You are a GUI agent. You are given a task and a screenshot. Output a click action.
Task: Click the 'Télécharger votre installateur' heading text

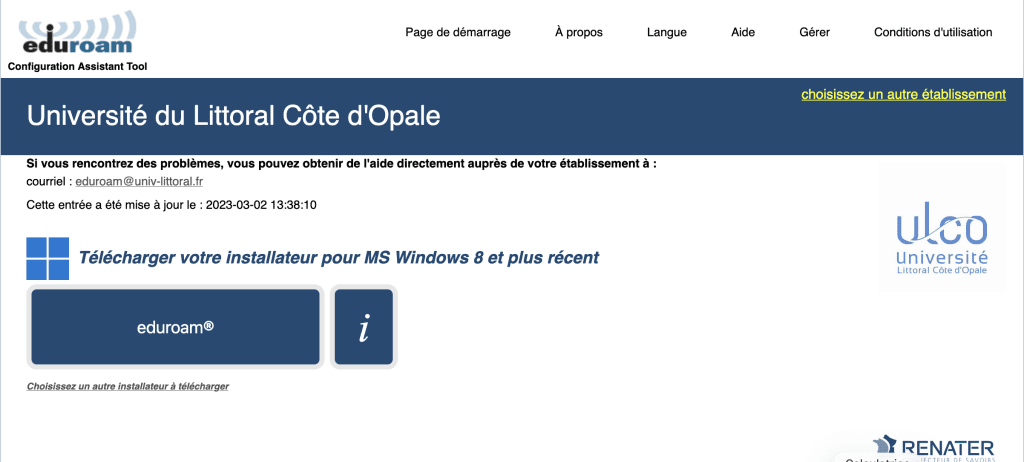pyautogui.click(x=338, y=258)
